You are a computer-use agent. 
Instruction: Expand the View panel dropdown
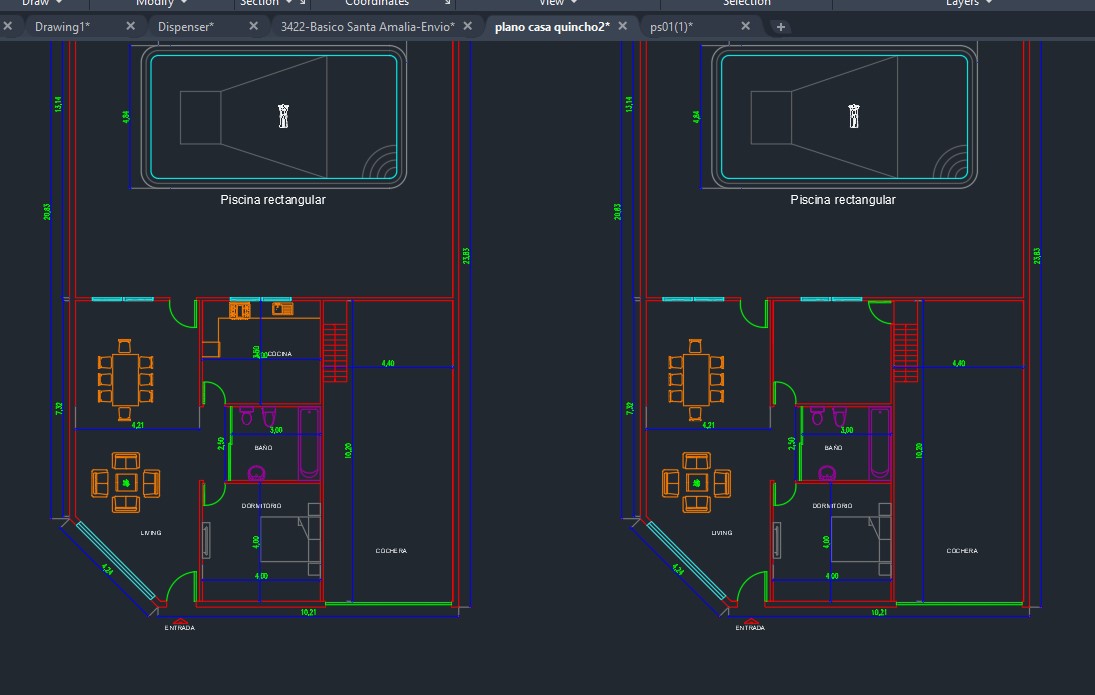coord(558,4)
